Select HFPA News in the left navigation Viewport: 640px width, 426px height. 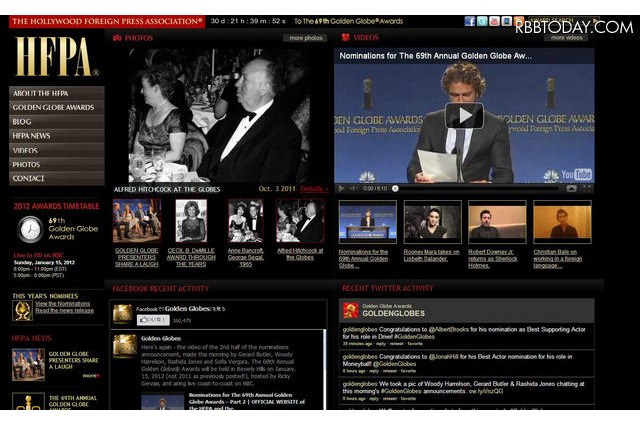click(x=57, y=136)
